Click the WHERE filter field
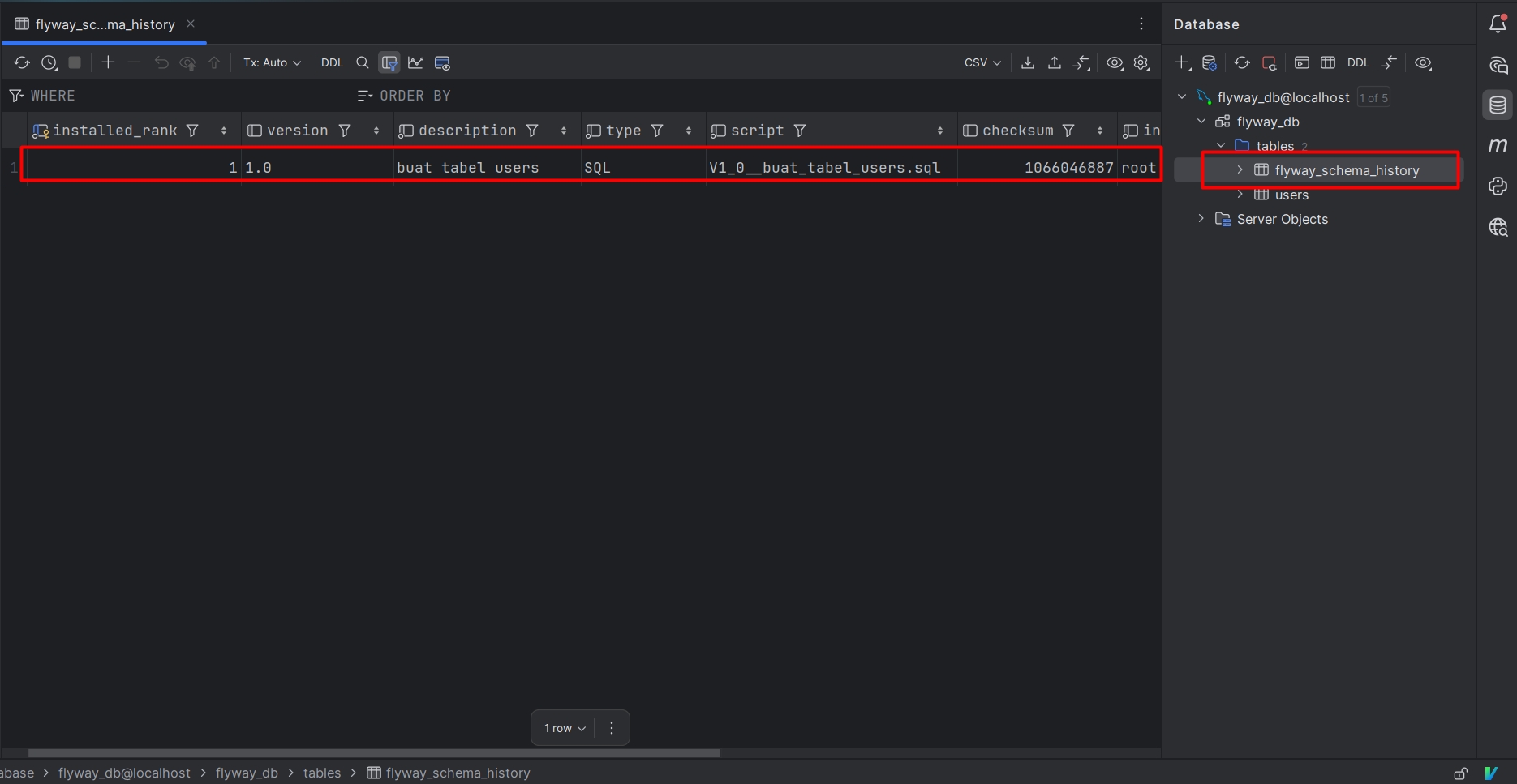This screenshot has width=1517, height=784. pyautogui.click(x=178, y=96)
